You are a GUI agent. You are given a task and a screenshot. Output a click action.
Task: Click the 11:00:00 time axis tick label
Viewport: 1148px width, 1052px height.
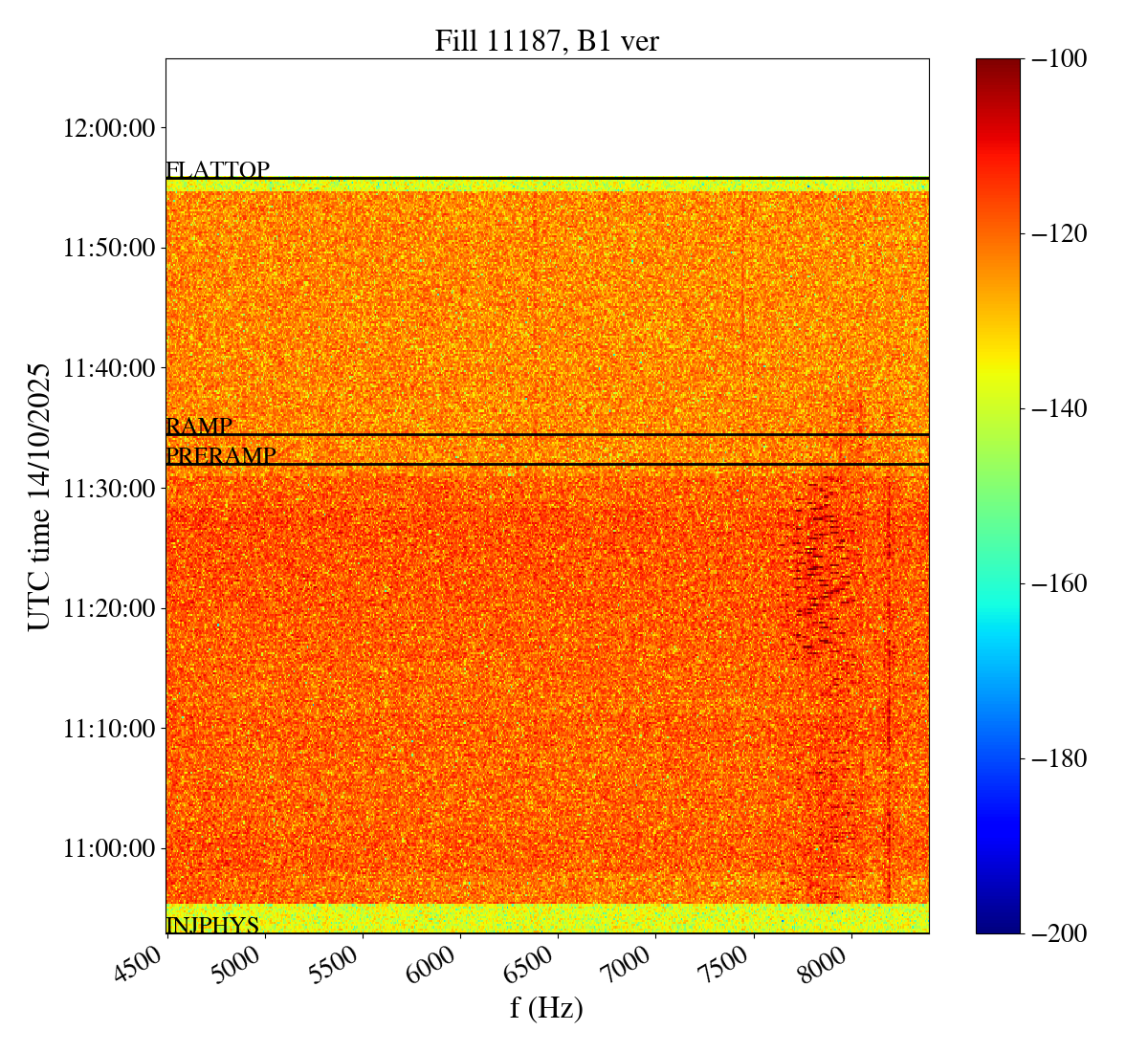point(109,848)
